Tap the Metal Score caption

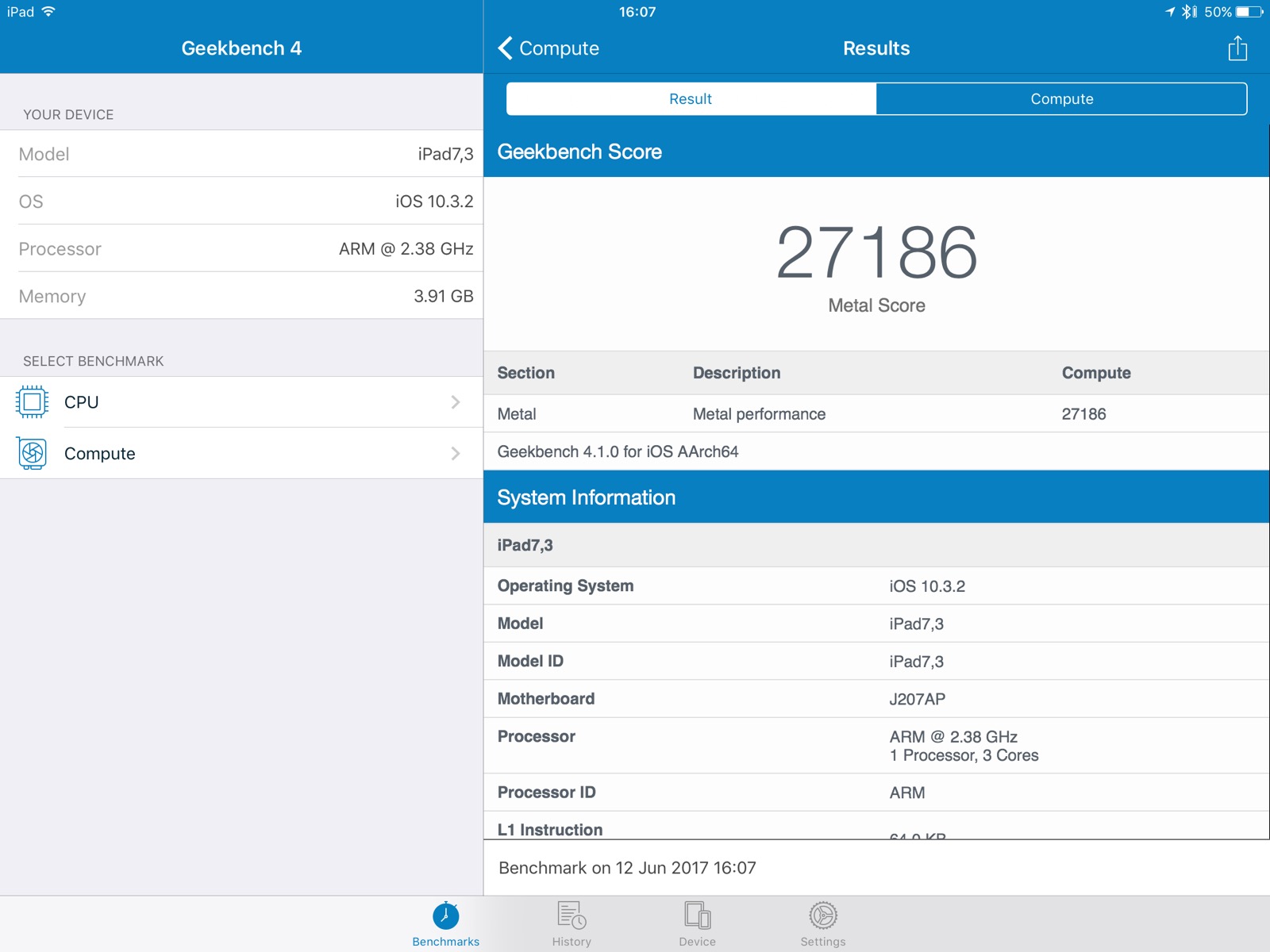[x=876, y=305]
